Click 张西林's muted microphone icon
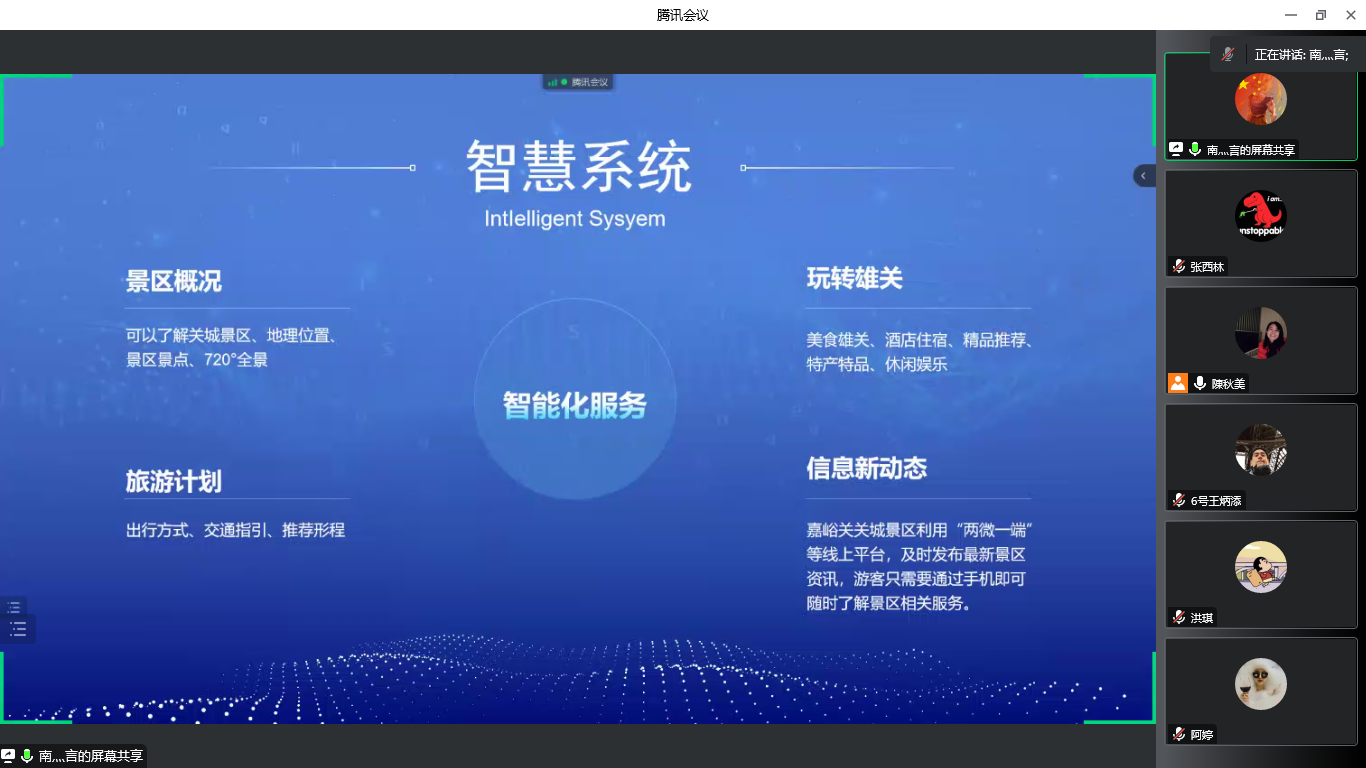The image size is (1366, 768). pyautogui.click(x=1179, y=267)
